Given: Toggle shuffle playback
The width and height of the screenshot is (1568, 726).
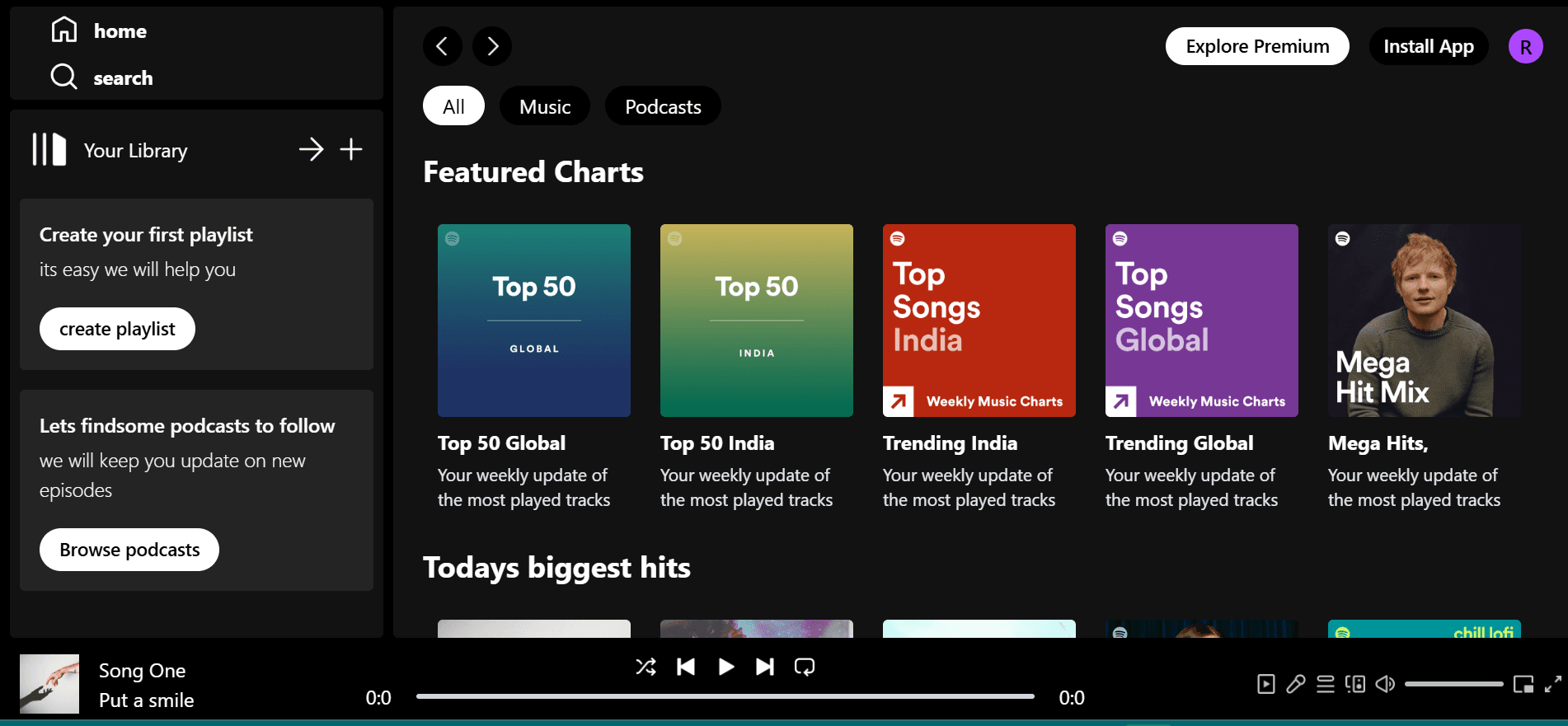Looking at the screenshot, I should click(x=646, y=667).
